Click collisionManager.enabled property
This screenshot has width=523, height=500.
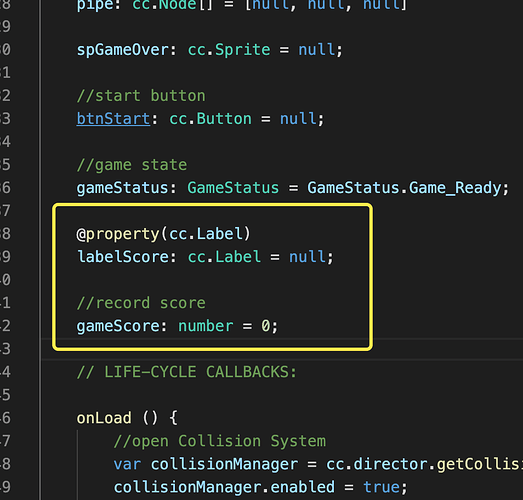click(224, 487)
